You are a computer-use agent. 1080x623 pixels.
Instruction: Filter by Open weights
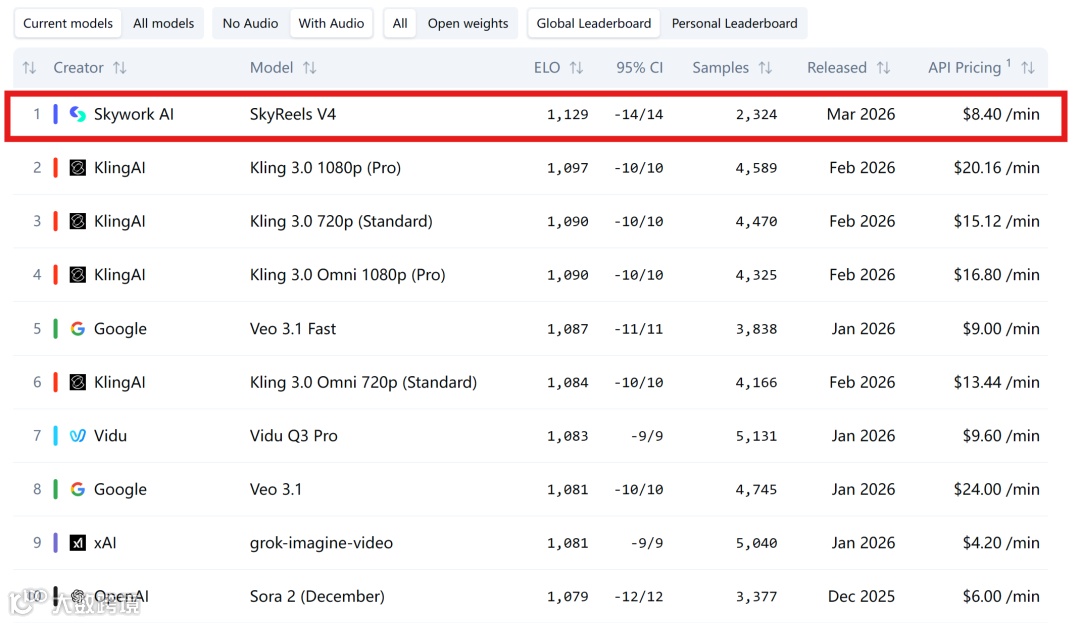pyautogui.click(x=468, y=23)
